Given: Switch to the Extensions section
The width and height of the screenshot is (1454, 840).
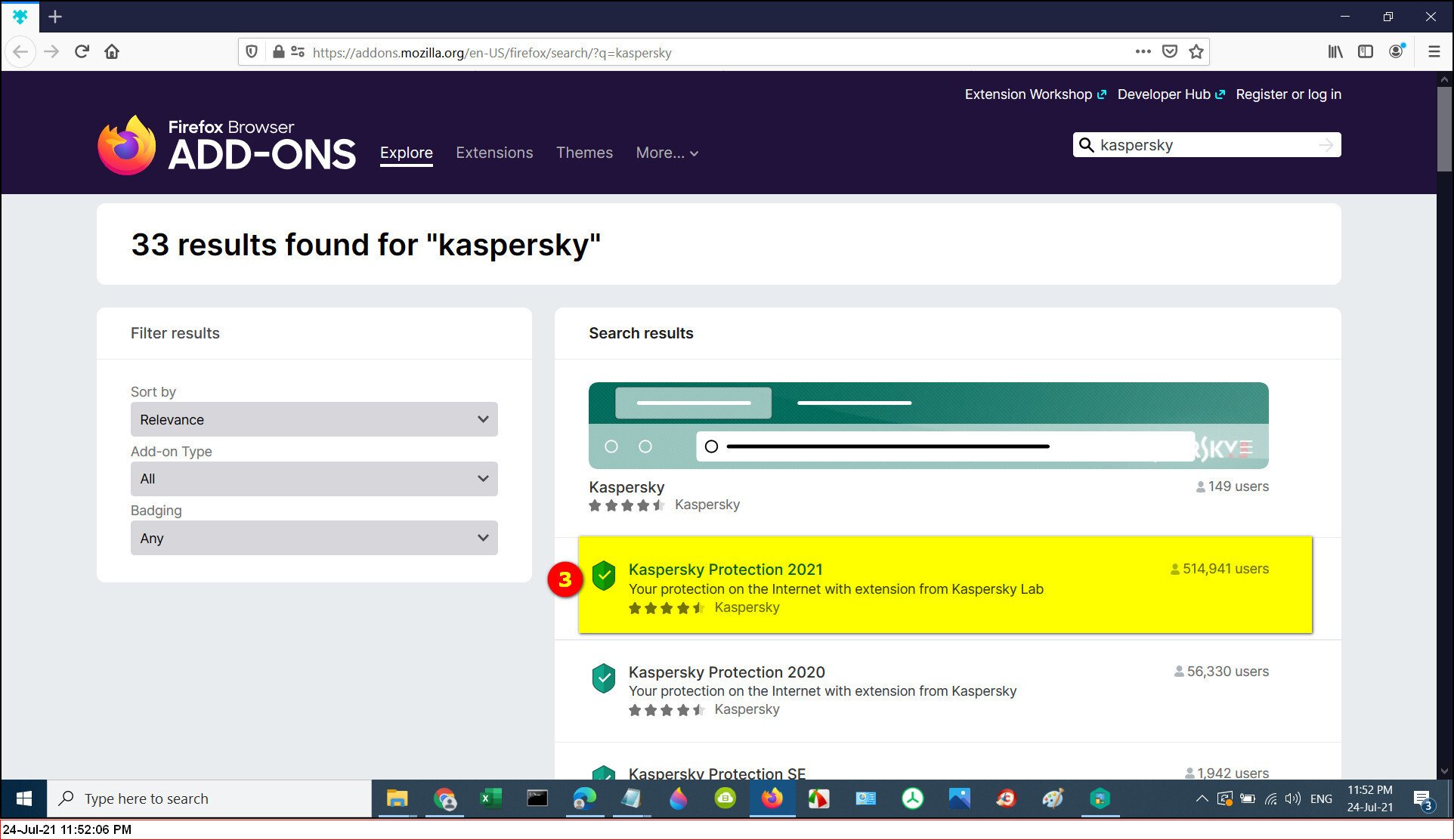Looking at the screenshot, I should 494,153.
